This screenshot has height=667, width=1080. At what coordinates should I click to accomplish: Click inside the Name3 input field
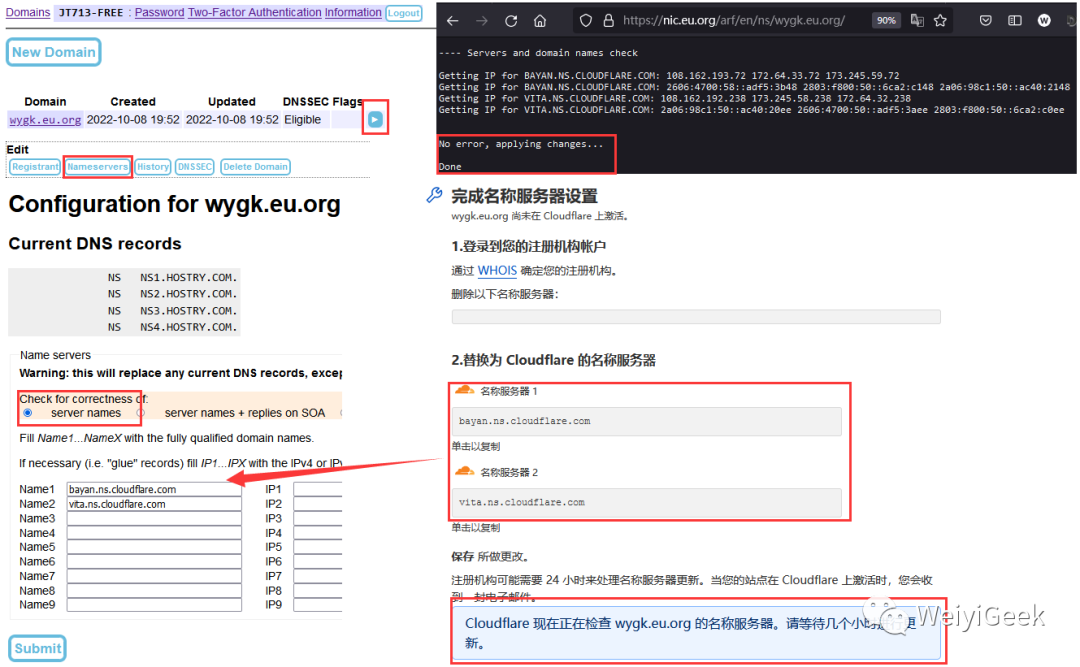[x=153, y=517]
